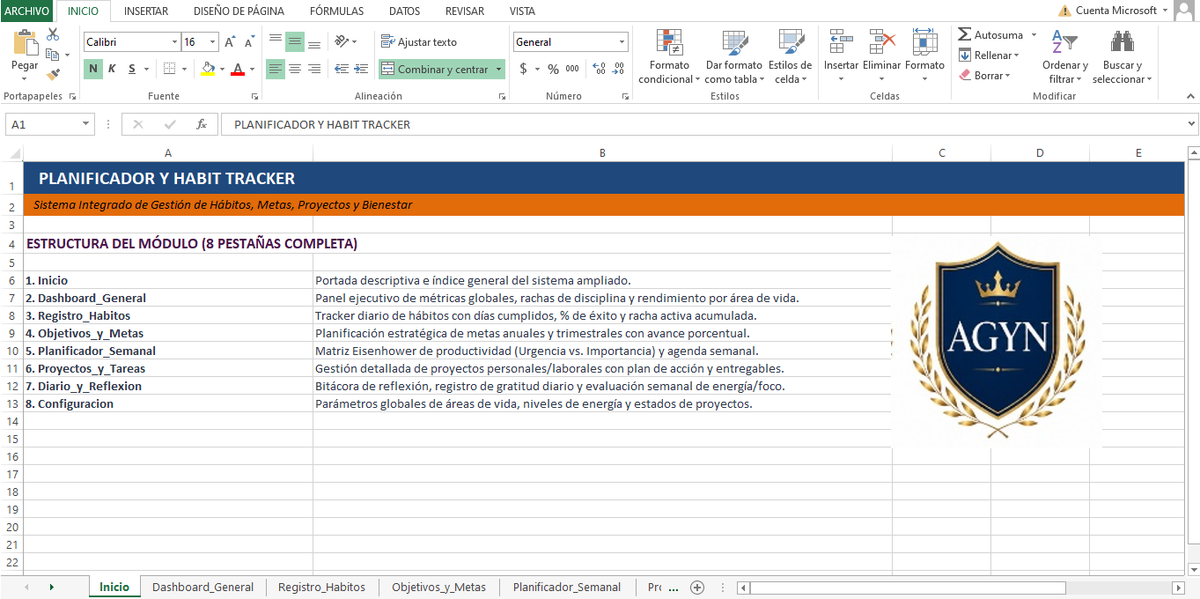Toggle underline S formatting

coord(131,69)
